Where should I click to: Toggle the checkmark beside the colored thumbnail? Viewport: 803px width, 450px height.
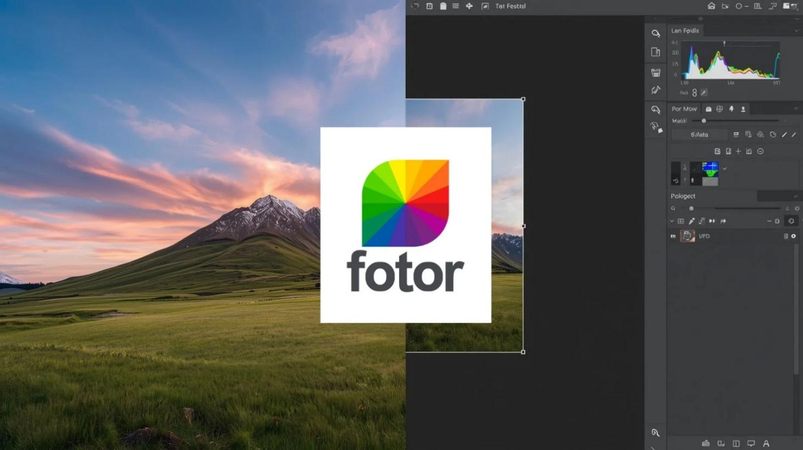coord(724,168)
